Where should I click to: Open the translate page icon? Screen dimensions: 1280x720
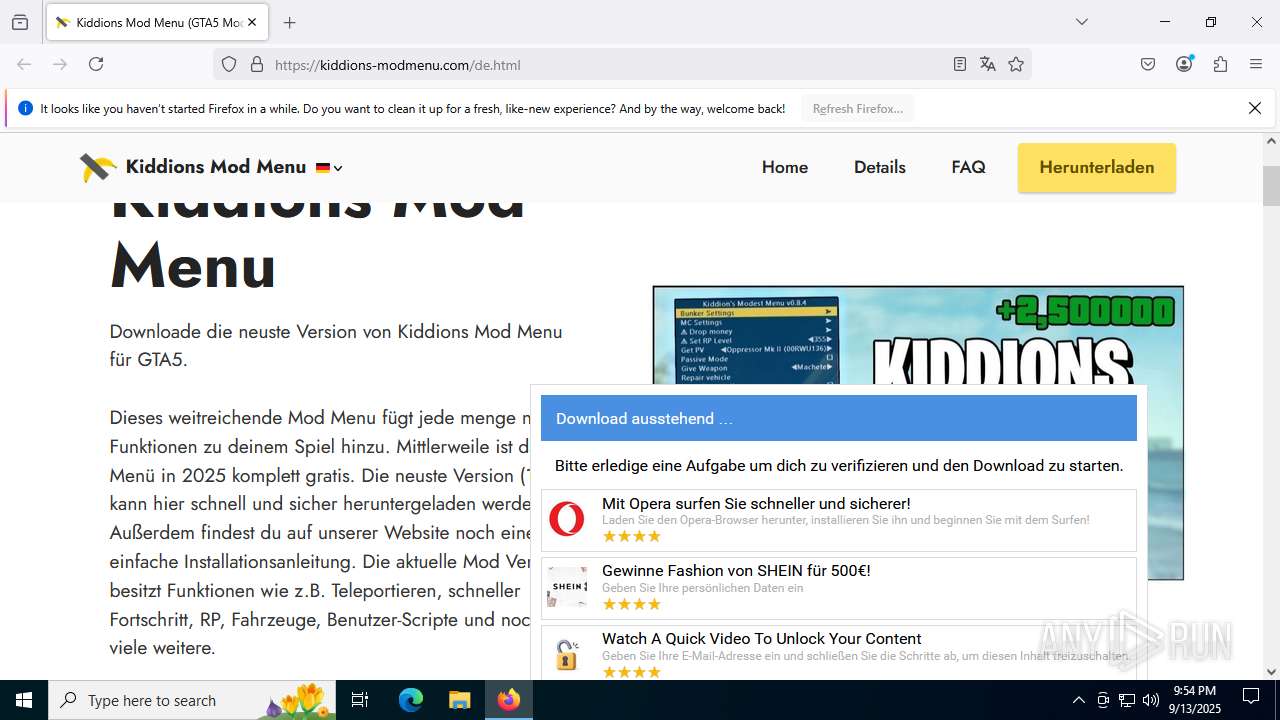pos(988,64)
